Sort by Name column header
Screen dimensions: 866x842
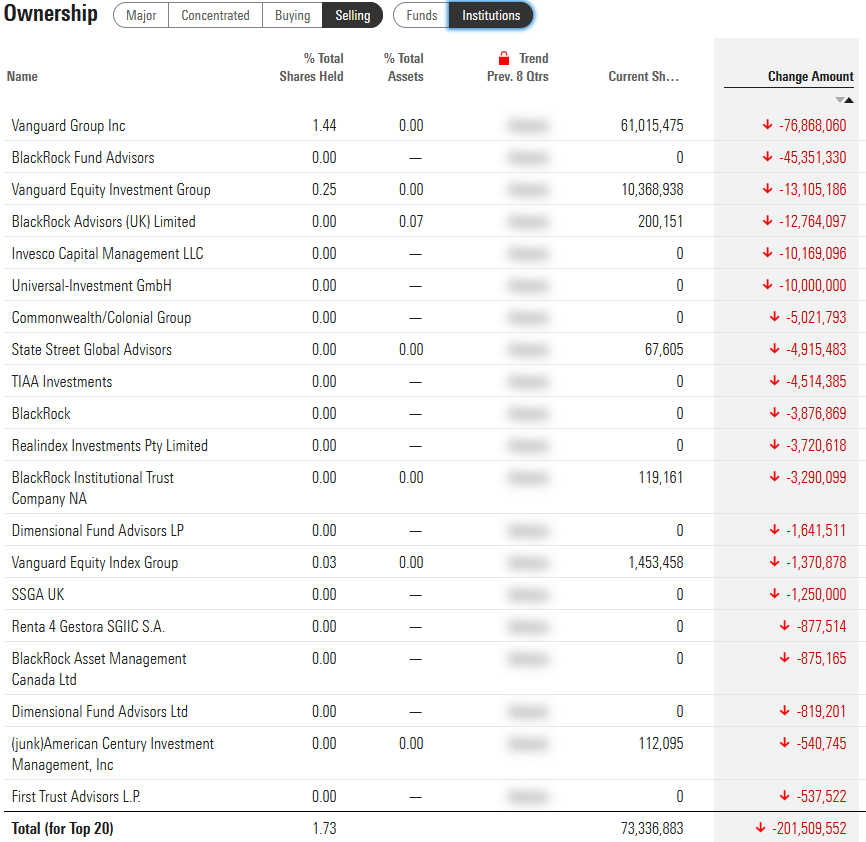22,76
